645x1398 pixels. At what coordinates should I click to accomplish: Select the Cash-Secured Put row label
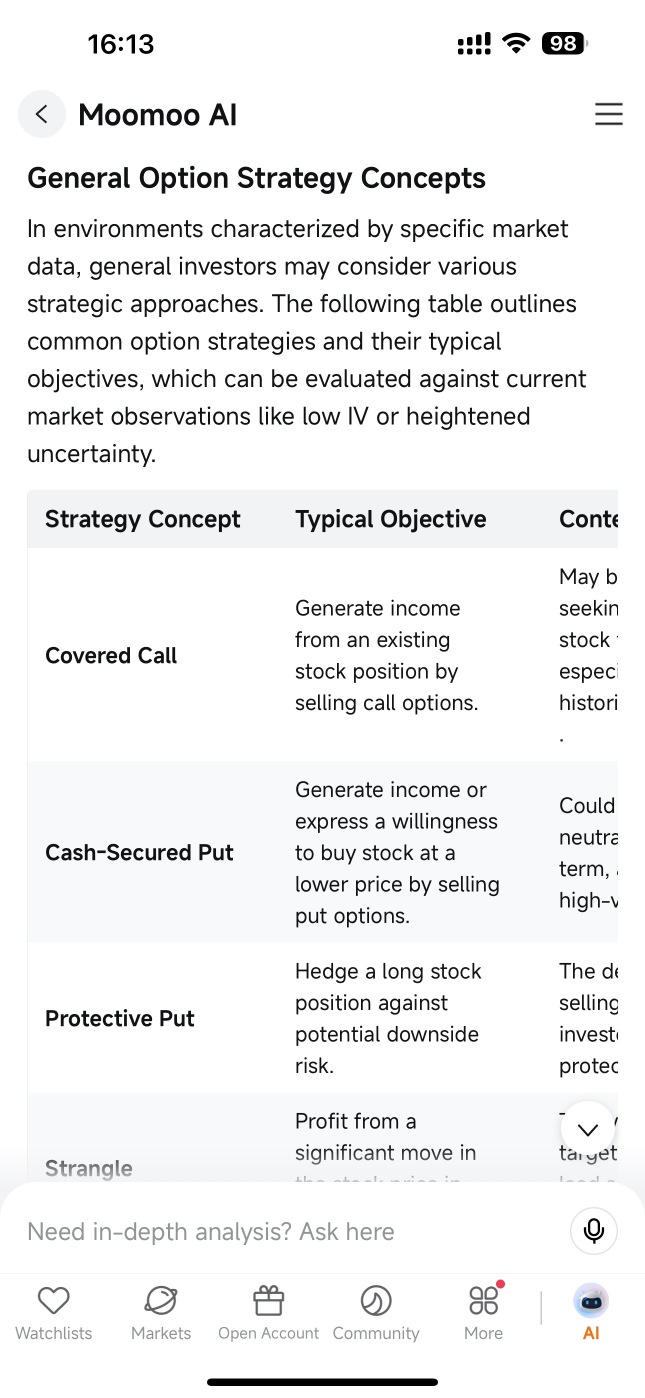139,853
